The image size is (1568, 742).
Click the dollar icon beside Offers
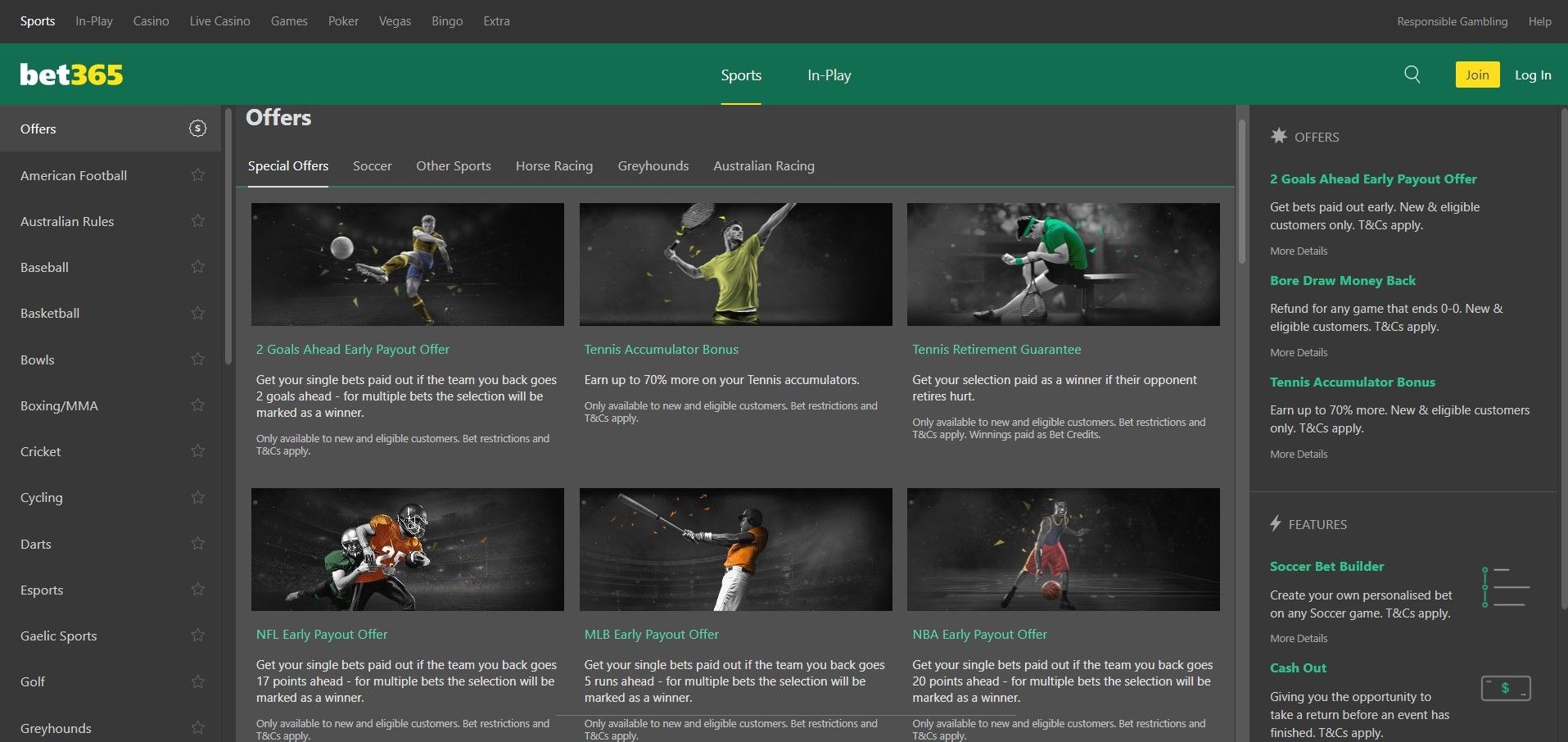(x=197, y=129)
